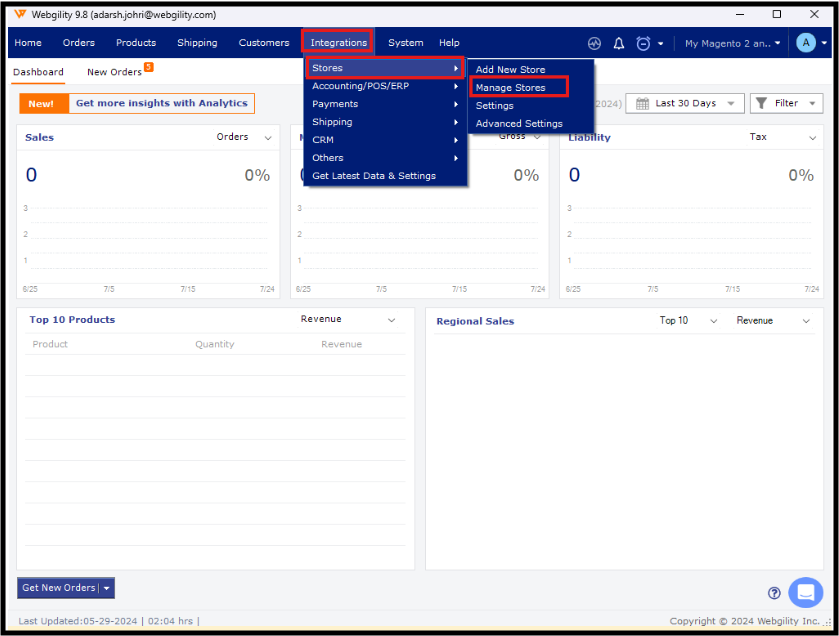Image resolution: width=839 pixels, height=636 pixels.
Task: Expand the arrow on Get New Orders button
Action: (x=106, y=588)
